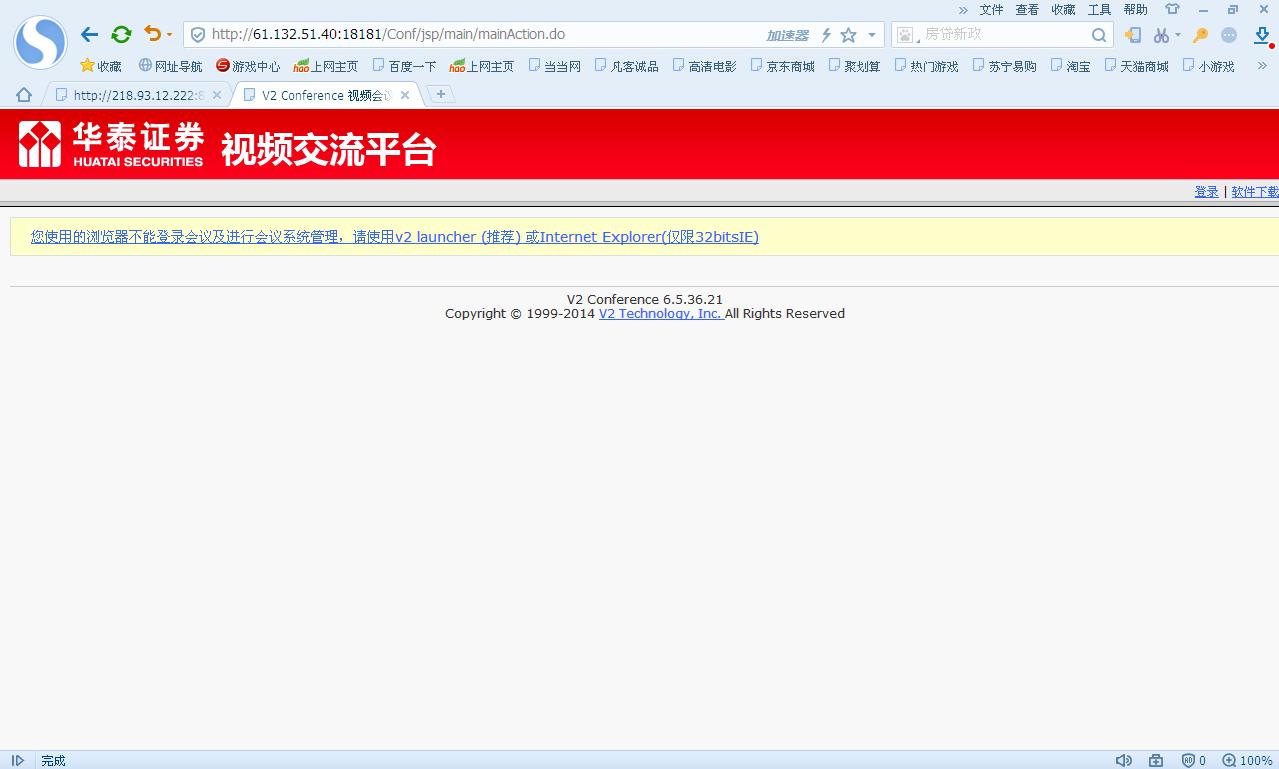Click the AD shield ad-blocker icon
1279x769 pixels.
[x=1188, y=760]
